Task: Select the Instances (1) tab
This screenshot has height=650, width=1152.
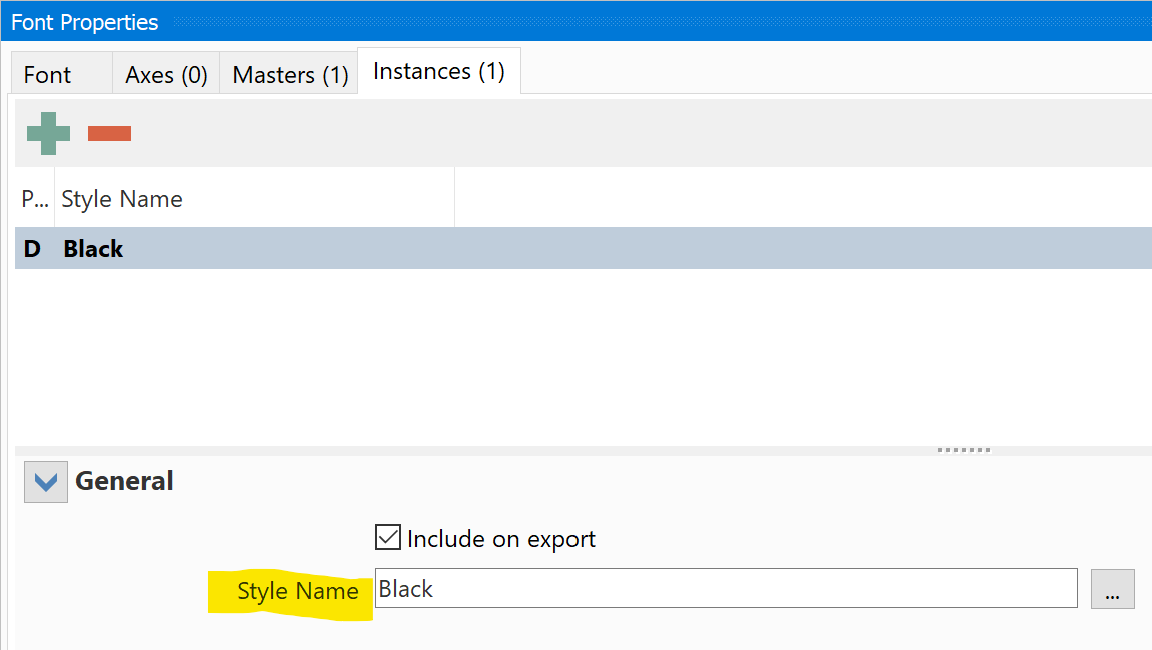Action: 439,71
